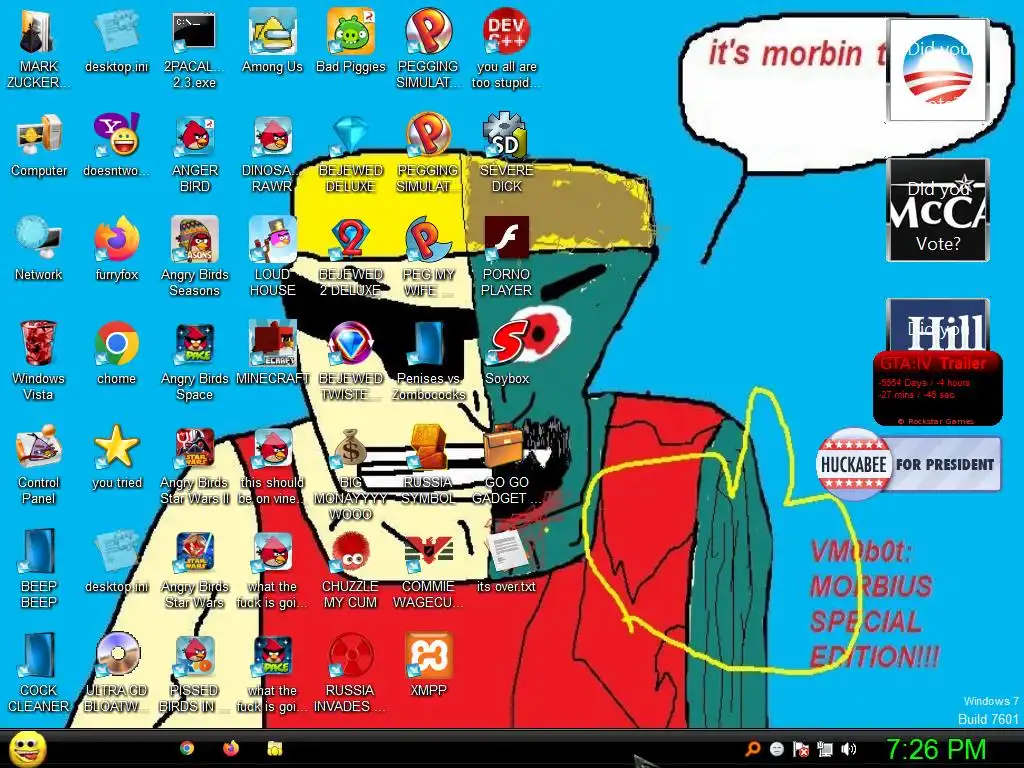Open the Hillary gadget
Viewport: 1024px width, 768px height.
(x=938, y=325)
